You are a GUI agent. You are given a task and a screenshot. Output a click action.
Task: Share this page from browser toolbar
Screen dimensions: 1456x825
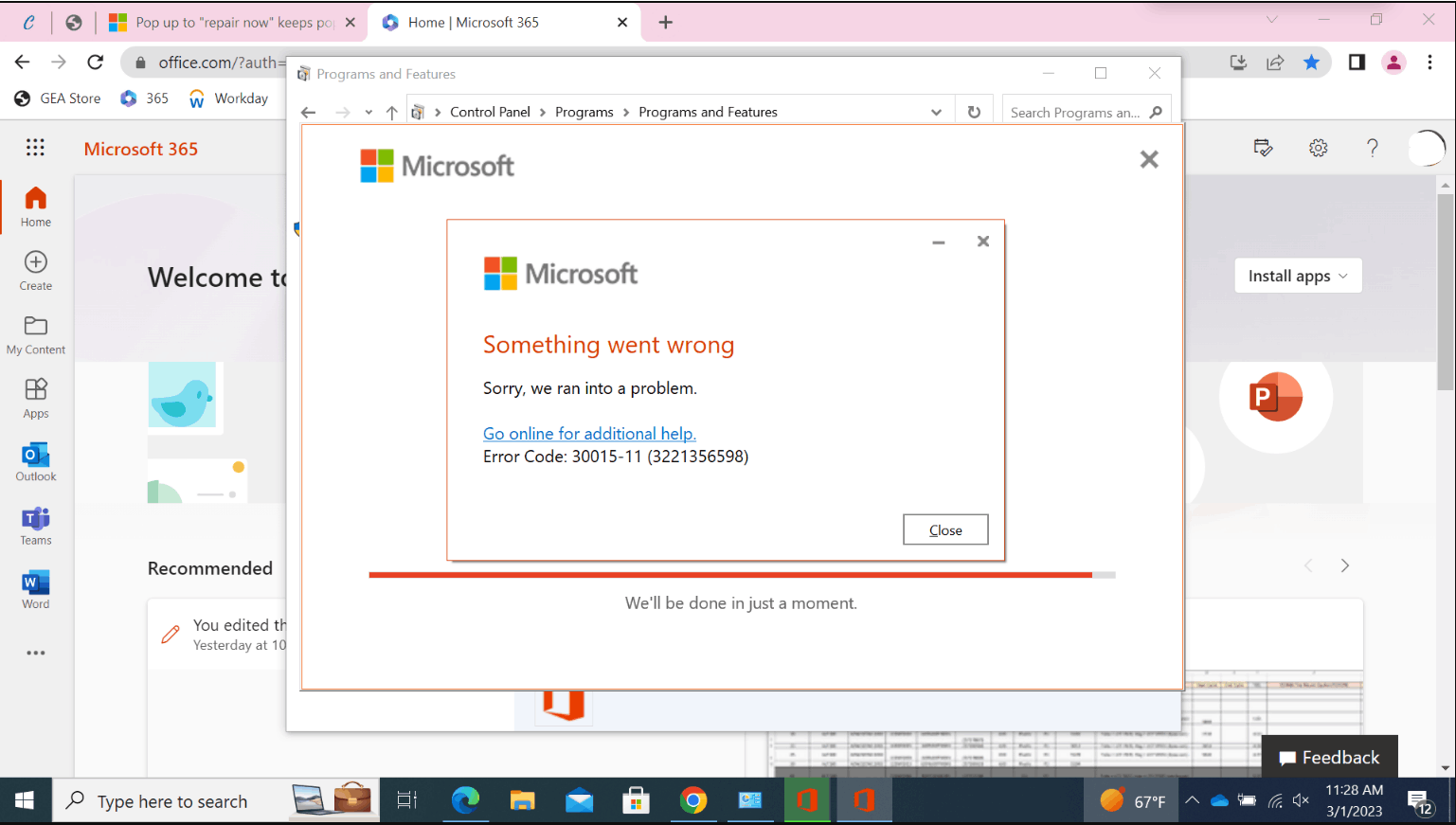tap(1275, 62)
